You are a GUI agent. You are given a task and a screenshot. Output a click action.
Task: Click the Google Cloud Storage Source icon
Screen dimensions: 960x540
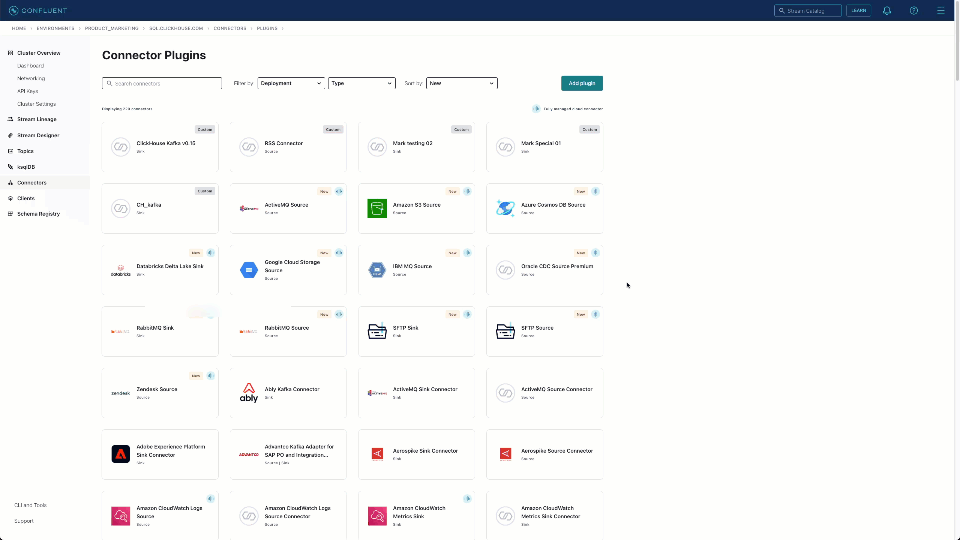249,270
